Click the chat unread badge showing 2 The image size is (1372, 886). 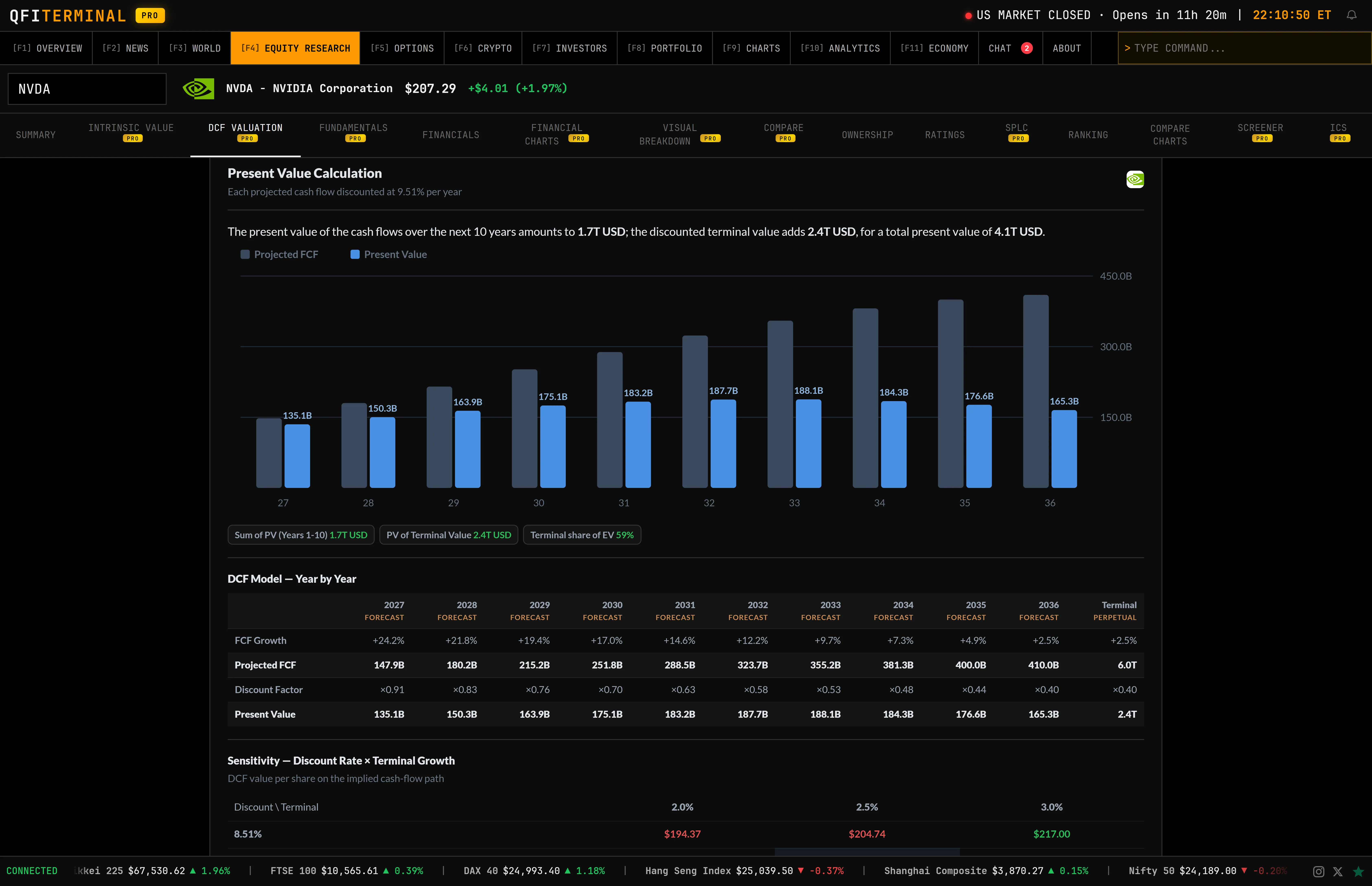tap(1026, 48)
